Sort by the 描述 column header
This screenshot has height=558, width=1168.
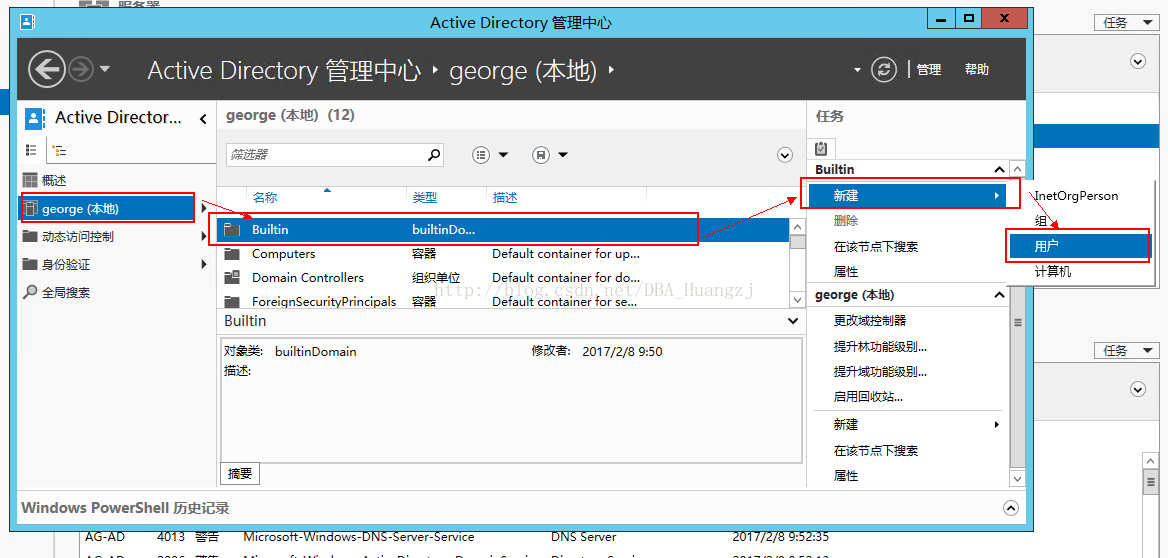505,197
